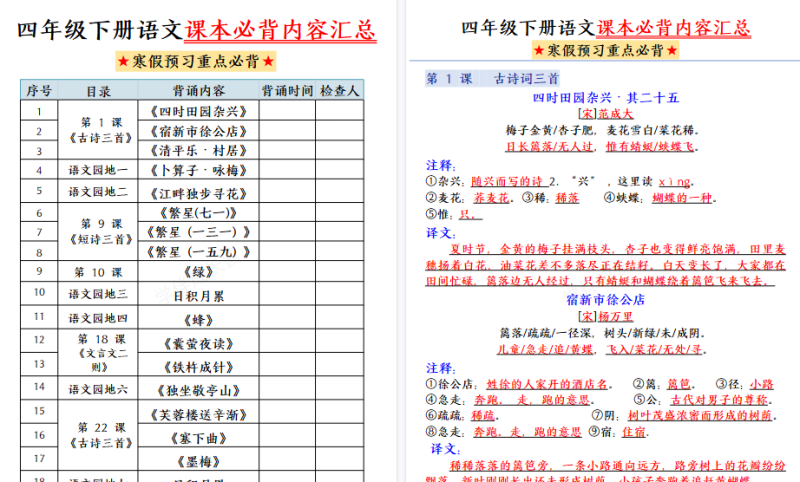800x482 pixels.
Task: Select the cell 《宿新市徐公店》 in the table
Action: tap(198, 132)
